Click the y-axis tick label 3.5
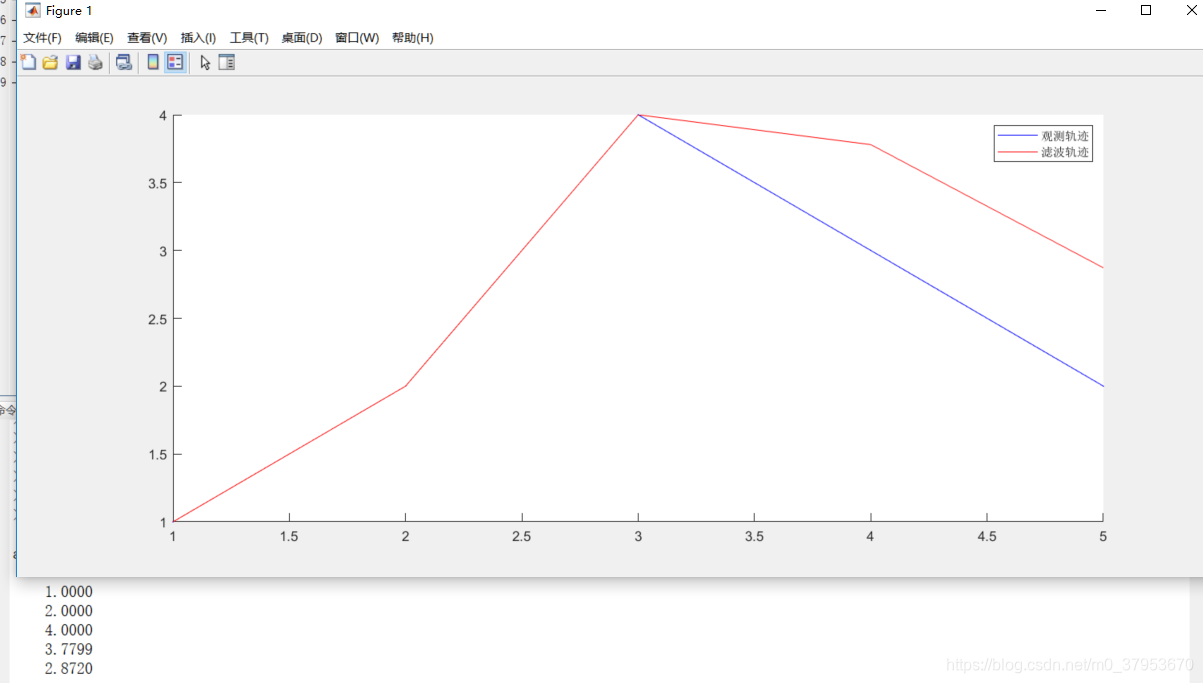The height and width of the screenshot is (683, 1203). [156, 183]
